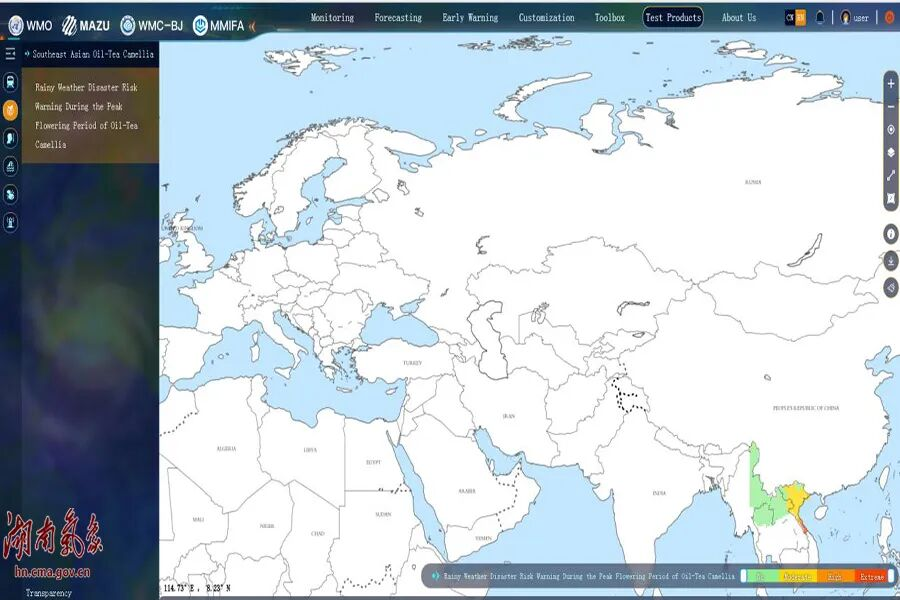Click the Extreme risk legend swatch
The height and width of the screenshot is (600, 900).
click(871, 576)
